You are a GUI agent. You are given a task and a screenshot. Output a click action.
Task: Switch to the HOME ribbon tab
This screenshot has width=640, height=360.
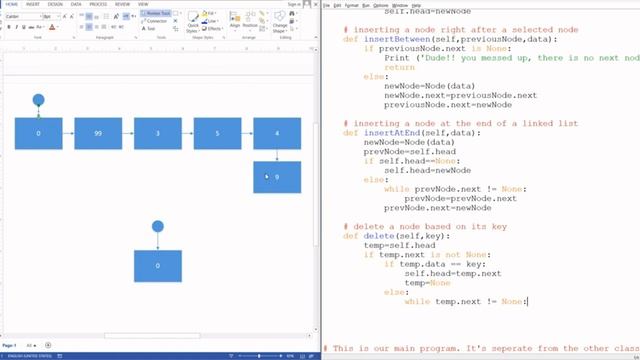[x=11, y=4]
